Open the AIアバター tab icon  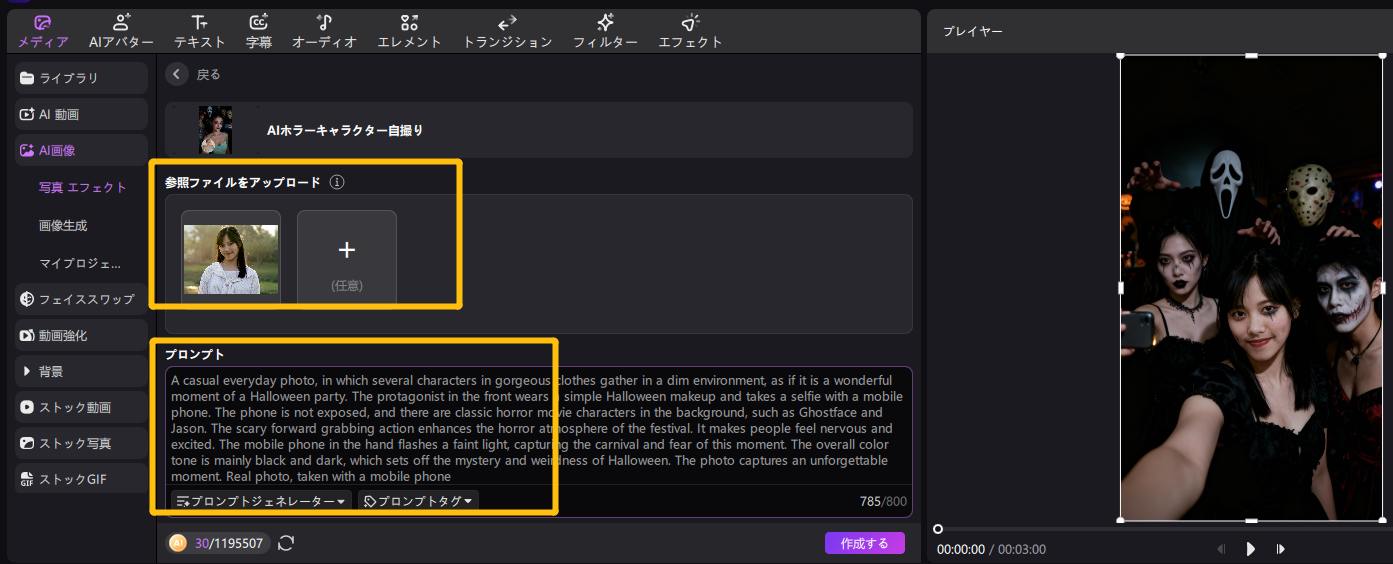(121, 23)
